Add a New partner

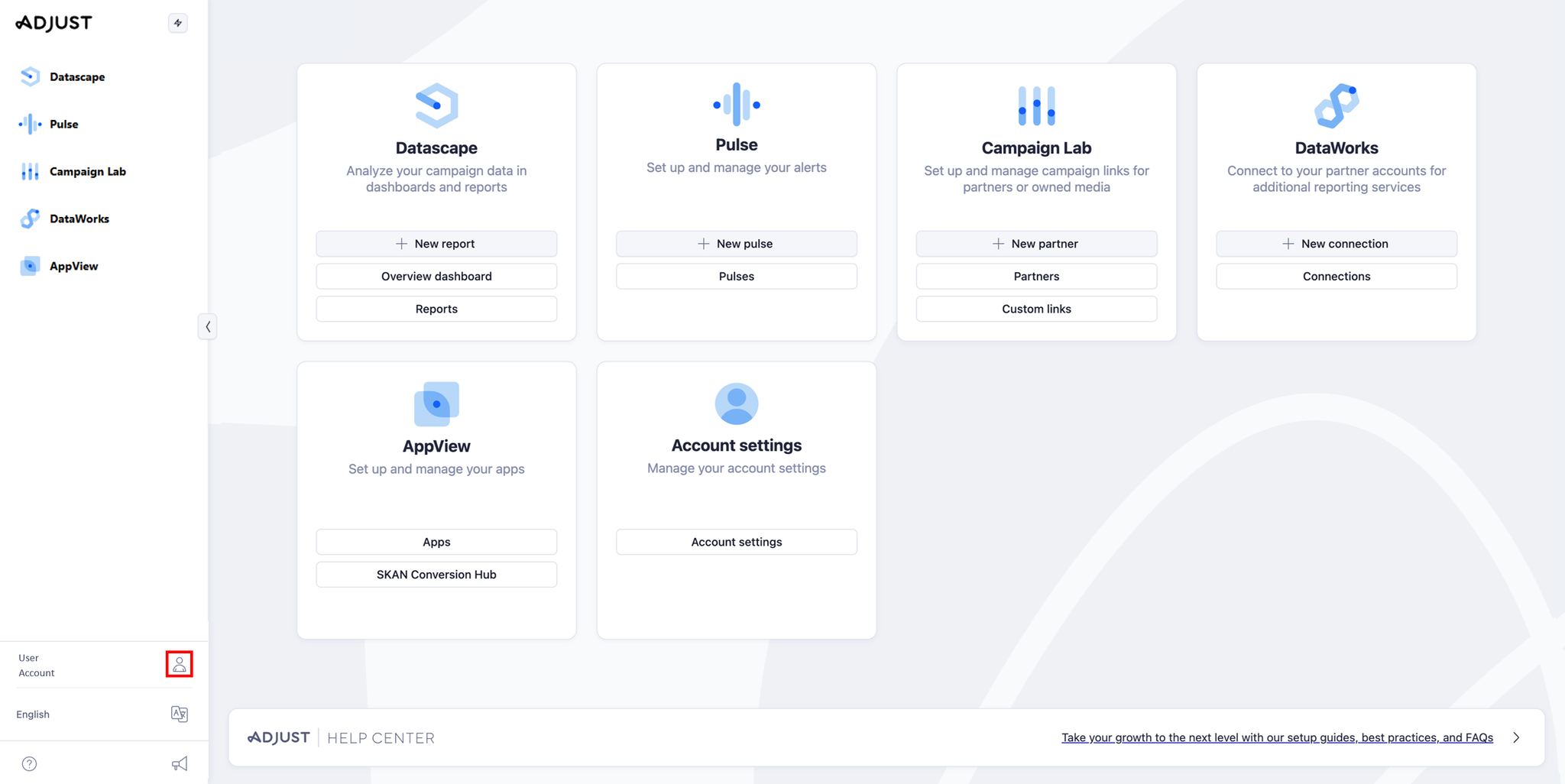(x=1036, y=244)
